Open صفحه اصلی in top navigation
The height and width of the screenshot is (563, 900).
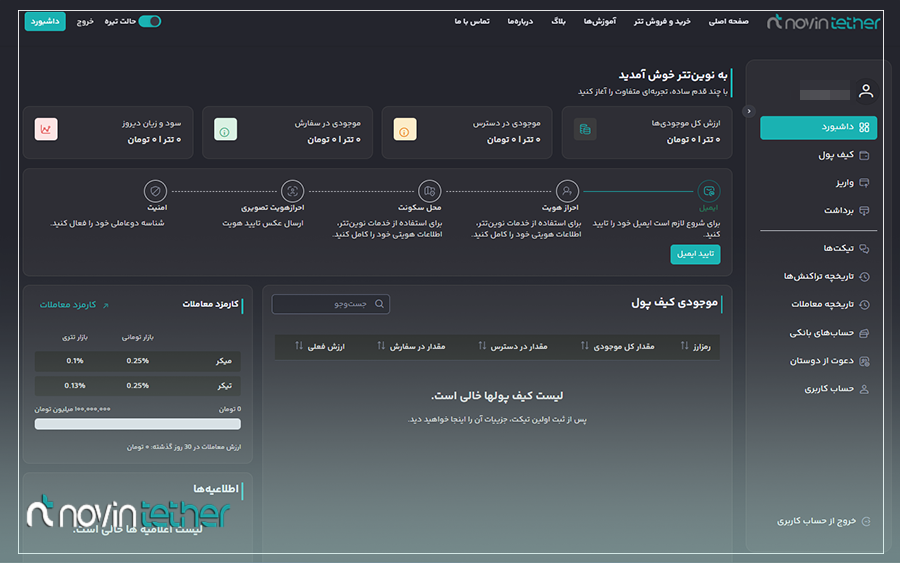pyautogui.click(x=728, y=21)
